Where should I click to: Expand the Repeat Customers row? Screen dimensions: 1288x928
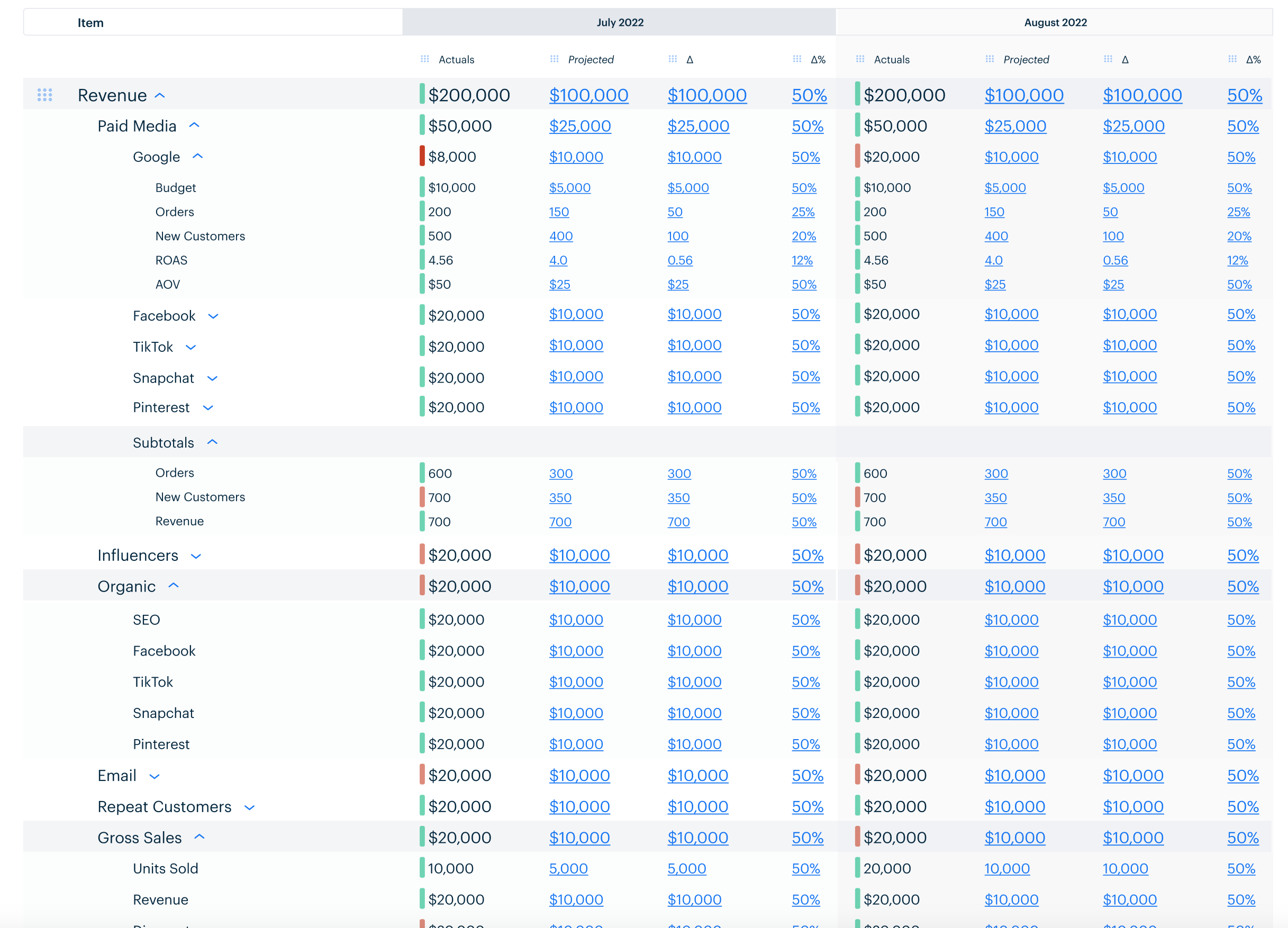coord(249,807)
